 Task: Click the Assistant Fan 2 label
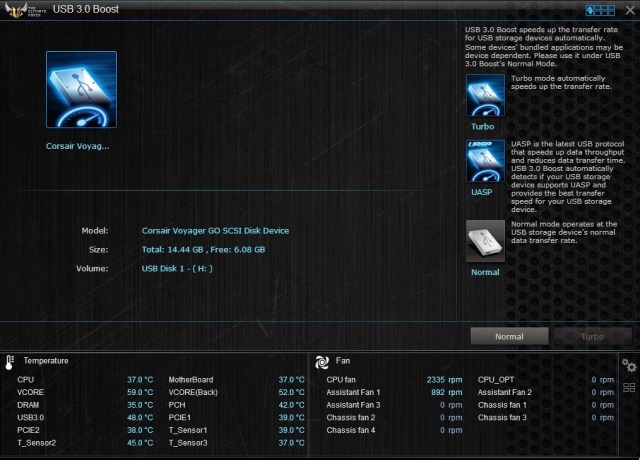click(x=505, y=392)
